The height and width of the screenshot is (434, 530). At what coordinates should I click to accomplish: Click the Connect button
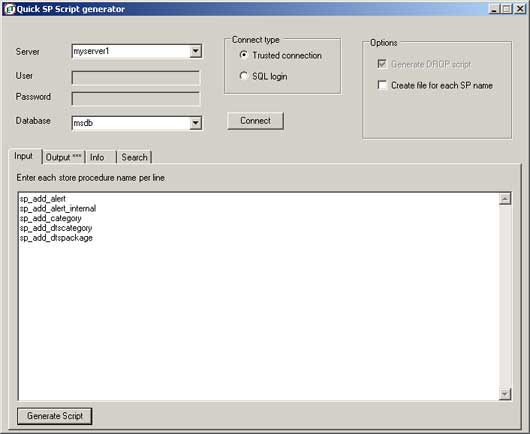point(255,121)
